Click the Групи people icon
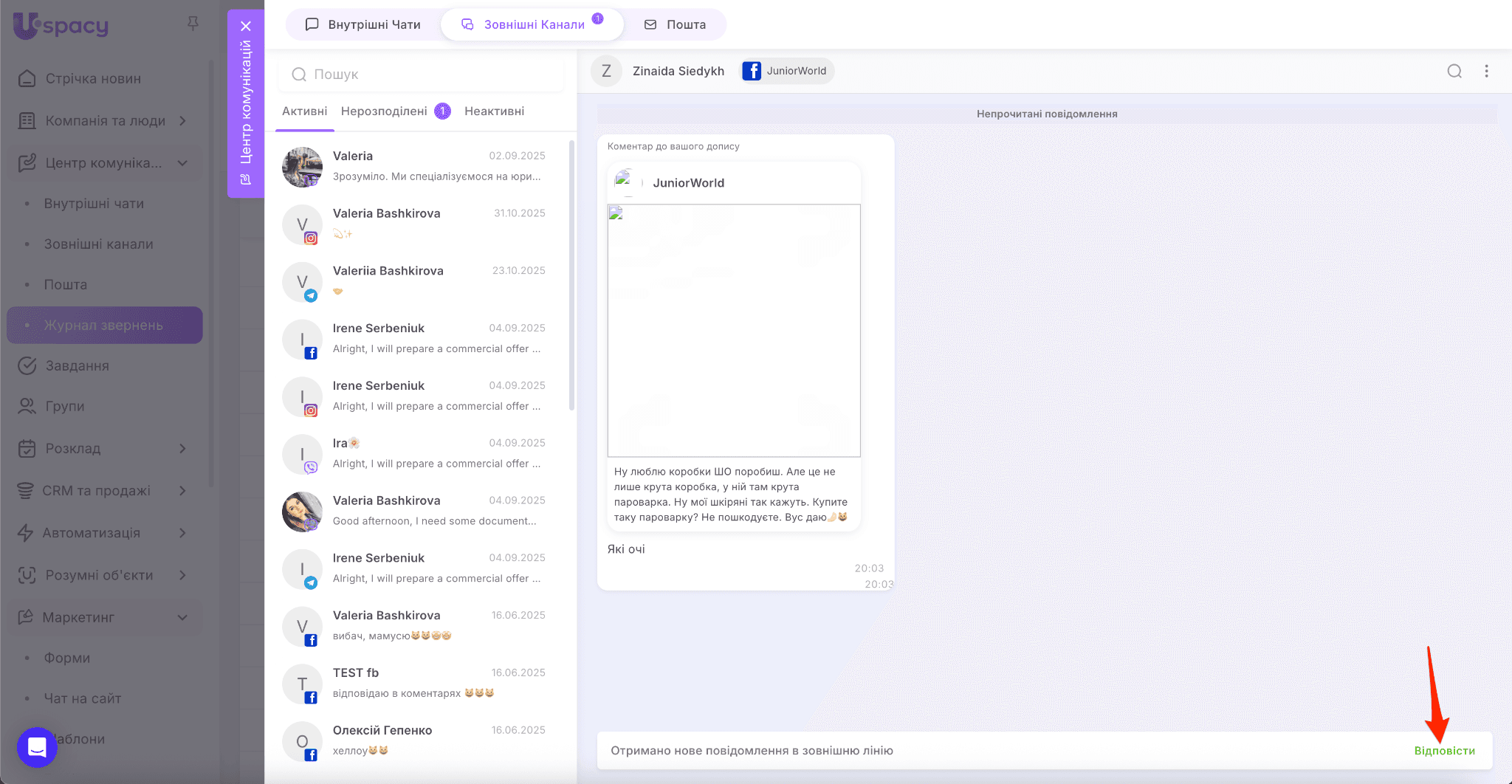This screenshot has width=1512, height=784. point(27,406)
